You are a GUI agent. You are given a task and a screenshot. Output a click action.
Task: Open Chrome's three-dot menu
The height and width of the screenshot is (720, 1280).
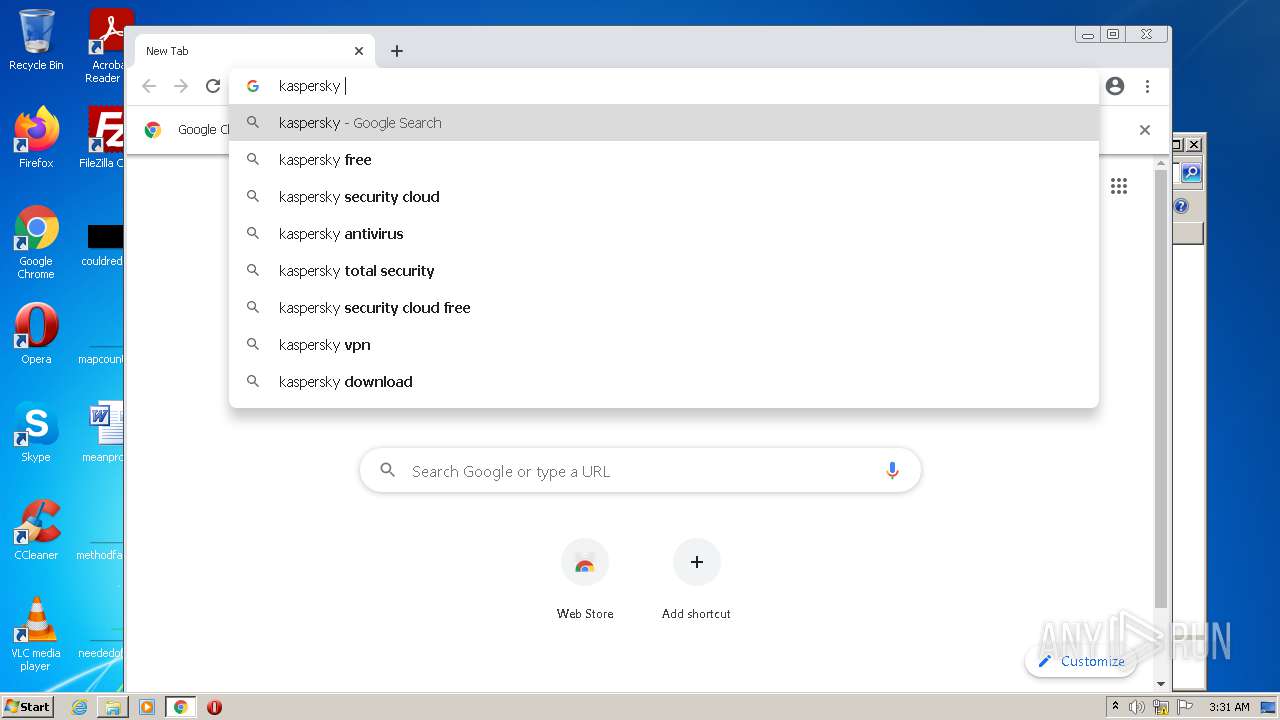1147,86
